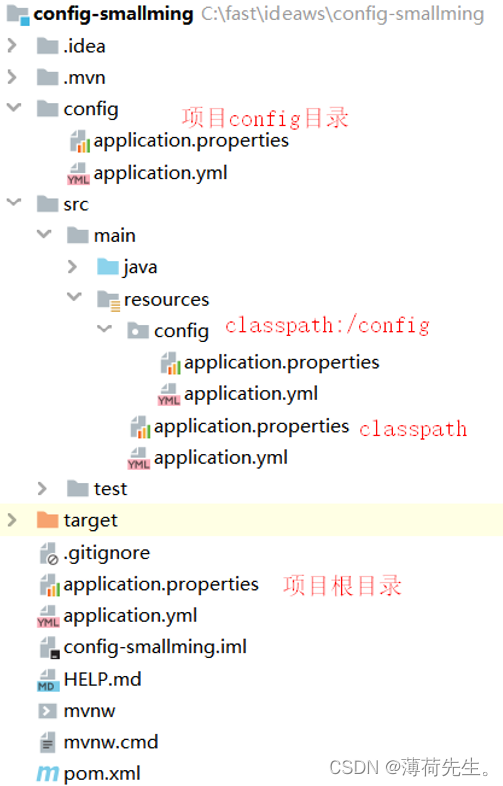503x786 pixels.
Task: Collapse the src folder arrow
Action: pyautogui.click(x=14, y=203)
